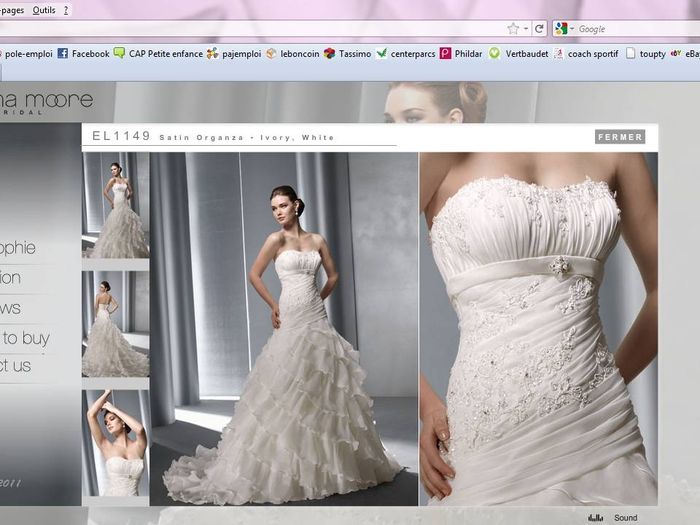
Task: Reload the page with the refresh icon
Action: [x=539, y=29]
